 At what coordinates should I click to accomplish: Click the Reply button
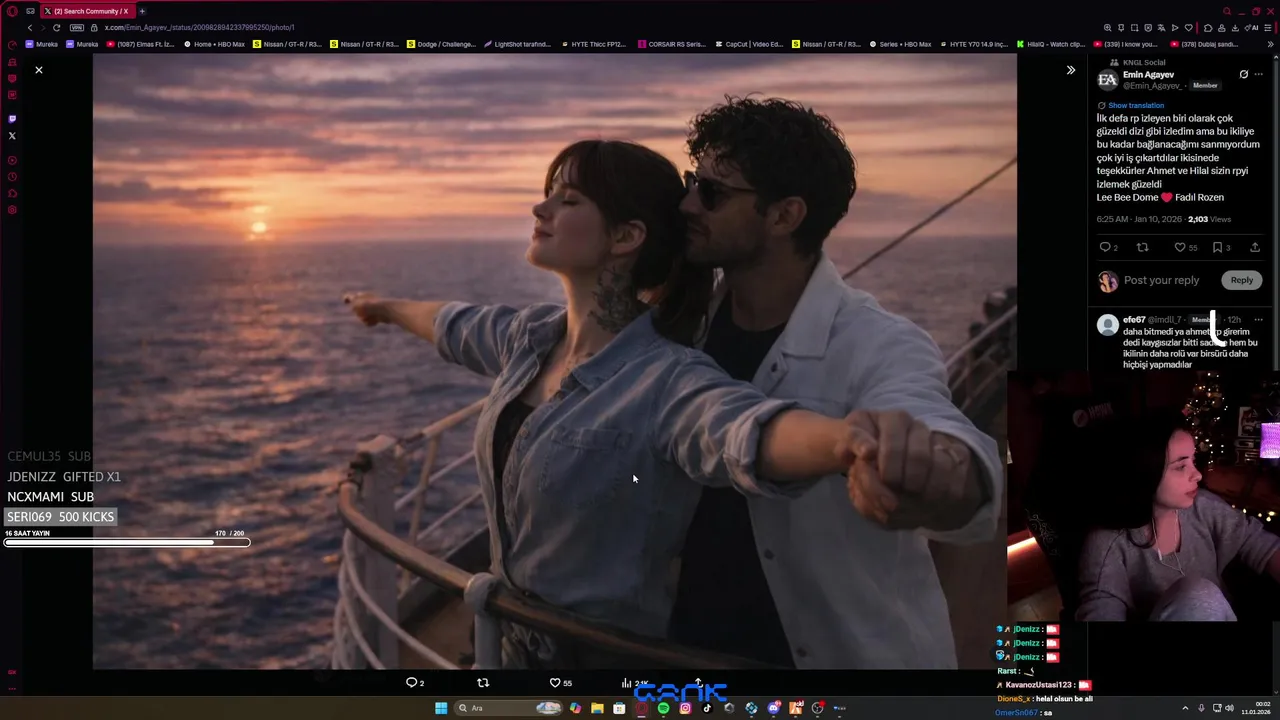[1241, 280]
